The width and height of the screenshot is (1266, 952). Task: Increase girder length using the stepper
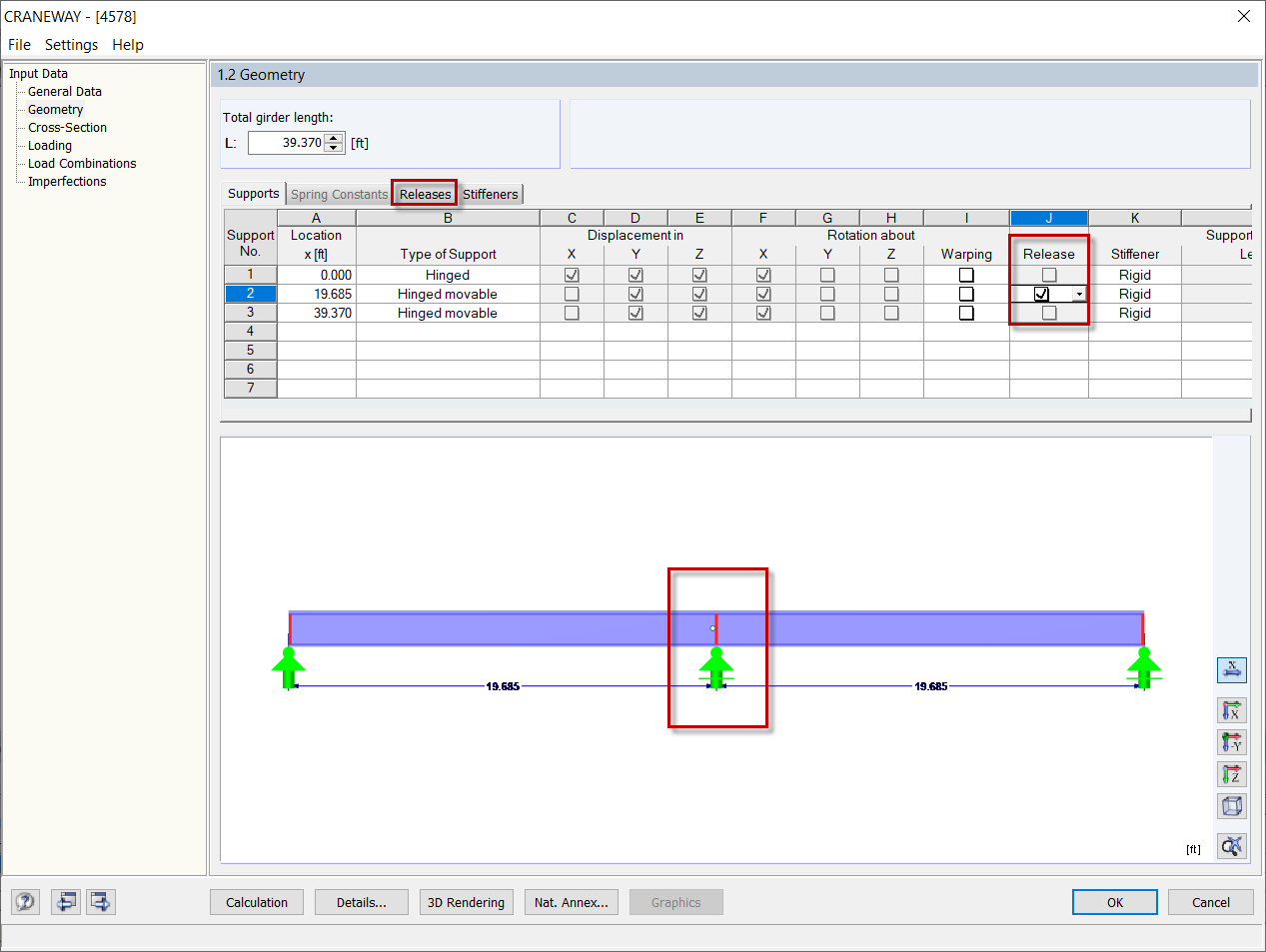click(333, 138)
